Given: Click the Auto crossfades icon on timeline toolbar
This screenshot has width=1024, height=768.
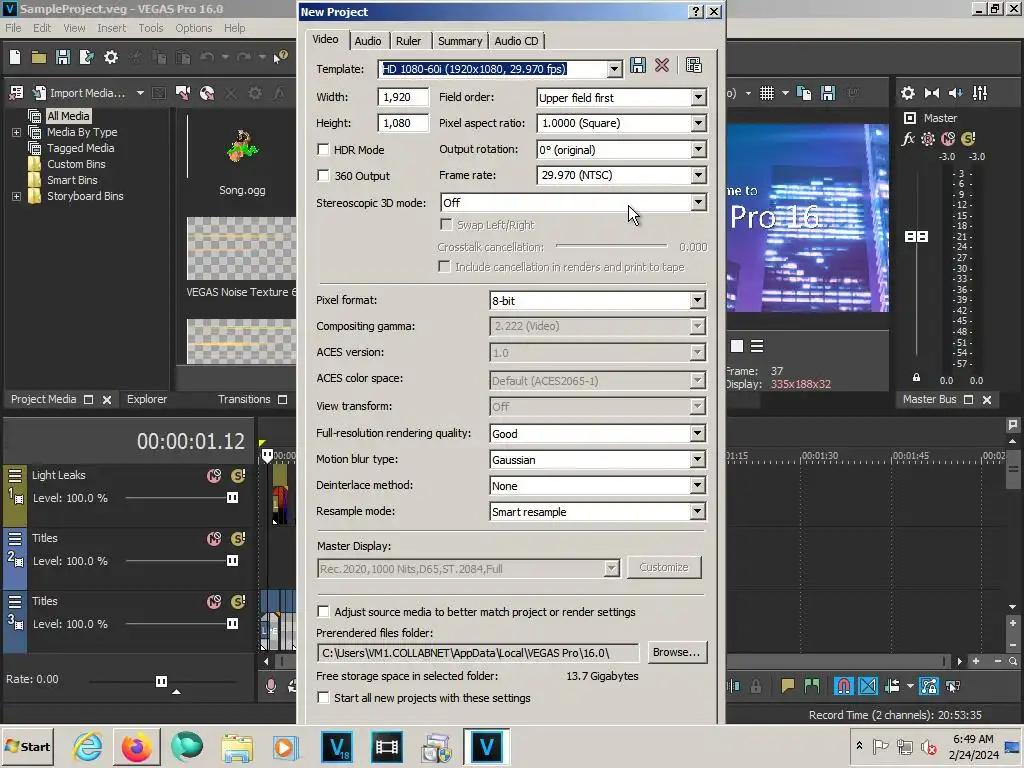Looking at the screenshot, I should [868, 686].
